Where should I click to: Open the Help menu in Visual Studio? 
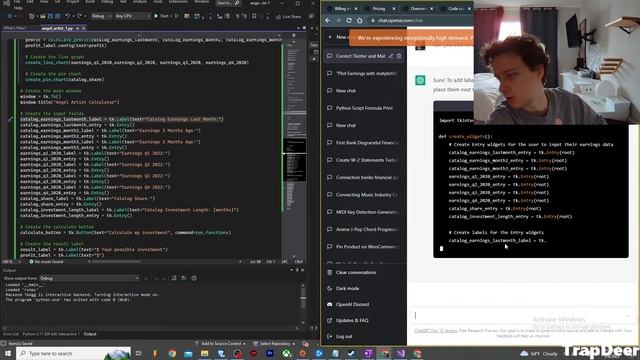[18, 8]
